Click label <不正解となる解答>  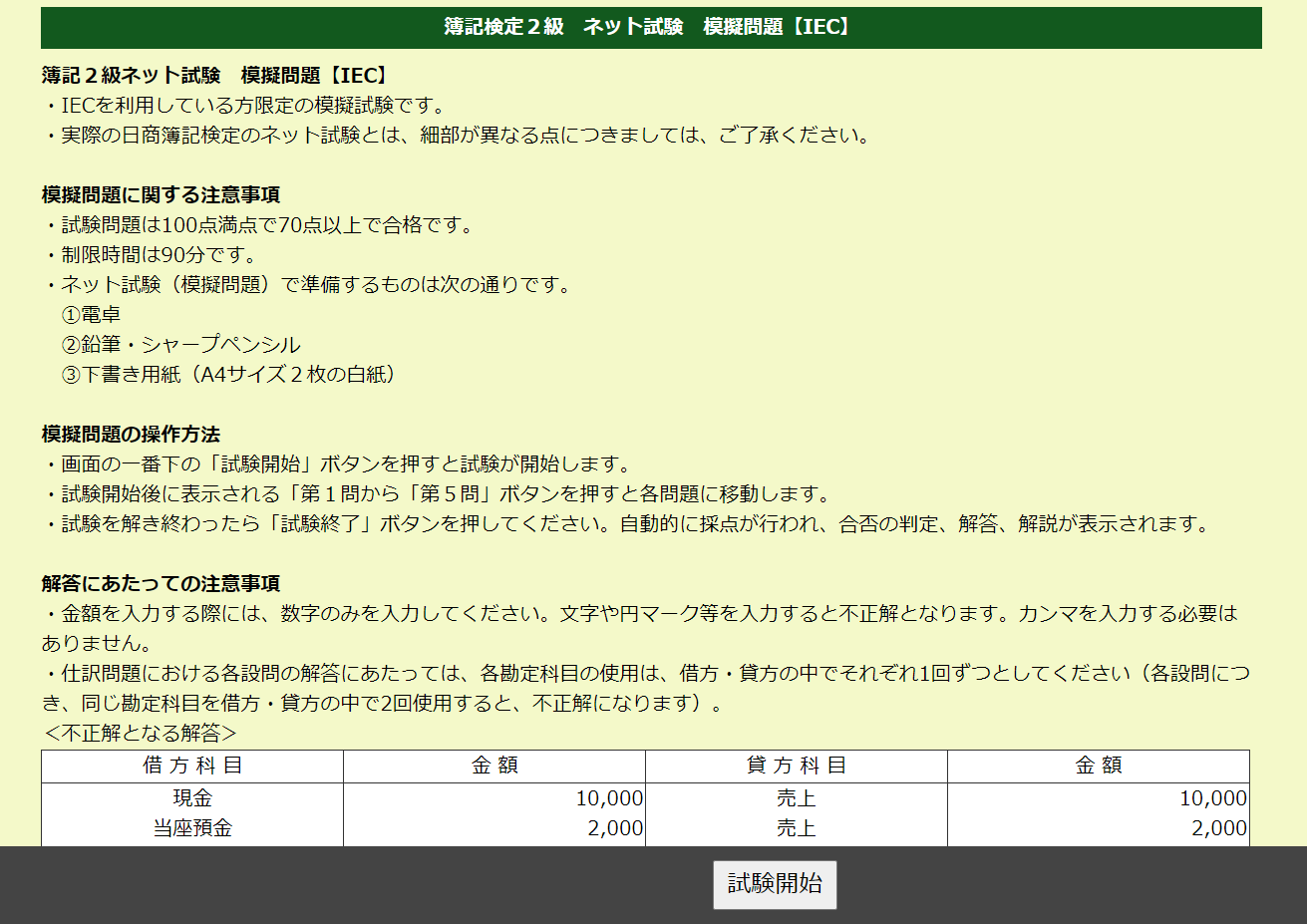tap(141, 734)
